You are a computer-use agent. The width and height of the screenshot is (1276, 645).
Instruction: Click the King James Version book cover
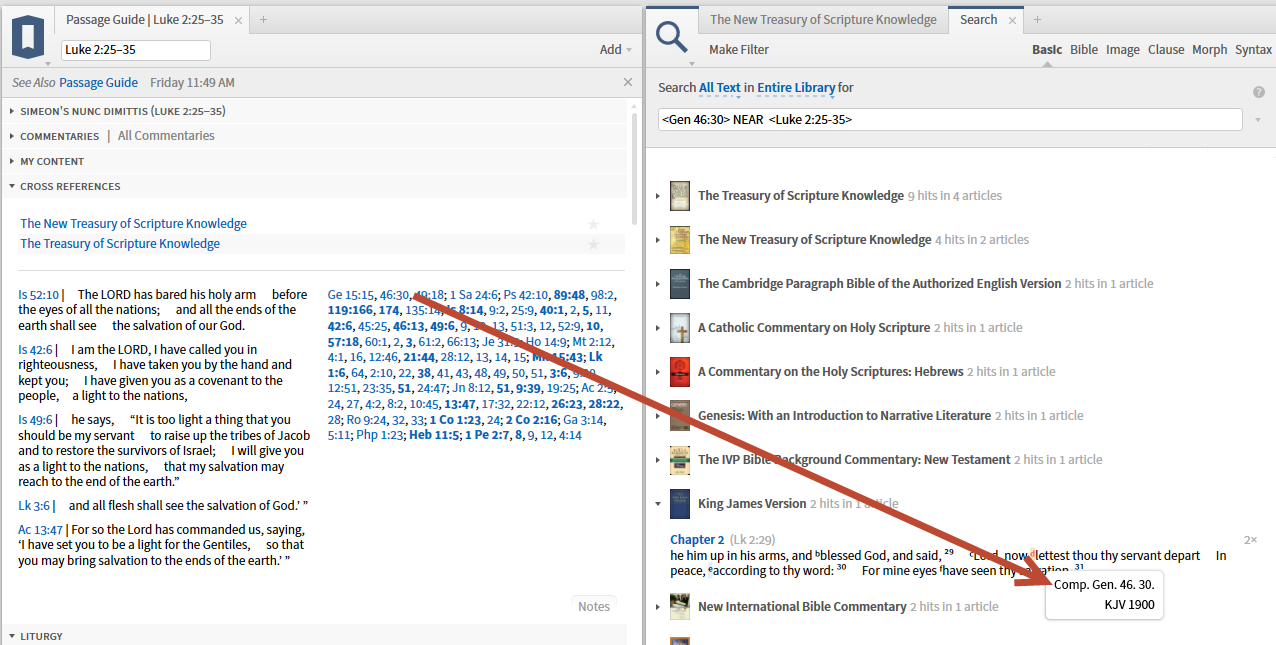click(x=680, y=503)
